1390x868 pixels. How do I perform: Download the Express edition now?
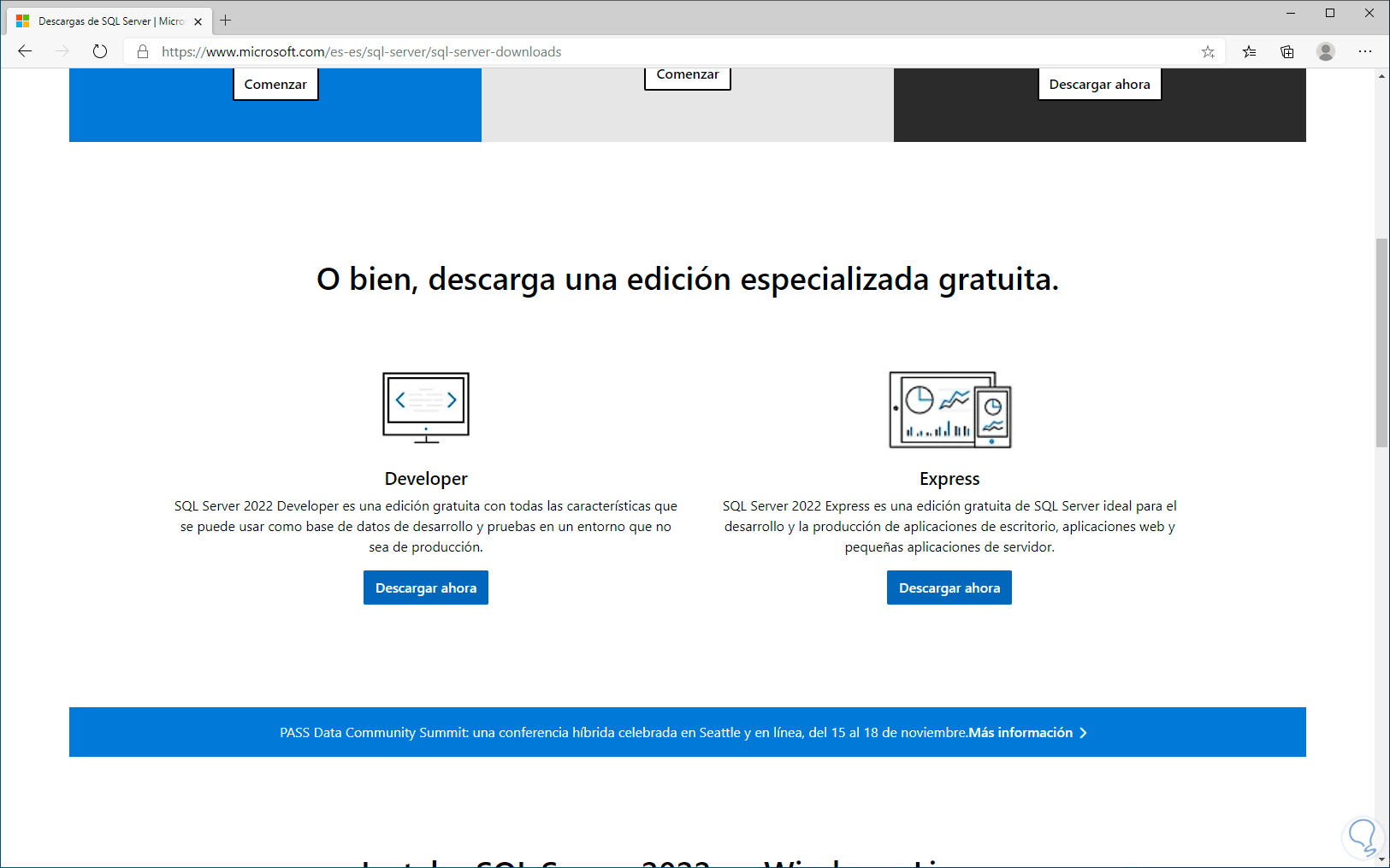tap(949, 588)
